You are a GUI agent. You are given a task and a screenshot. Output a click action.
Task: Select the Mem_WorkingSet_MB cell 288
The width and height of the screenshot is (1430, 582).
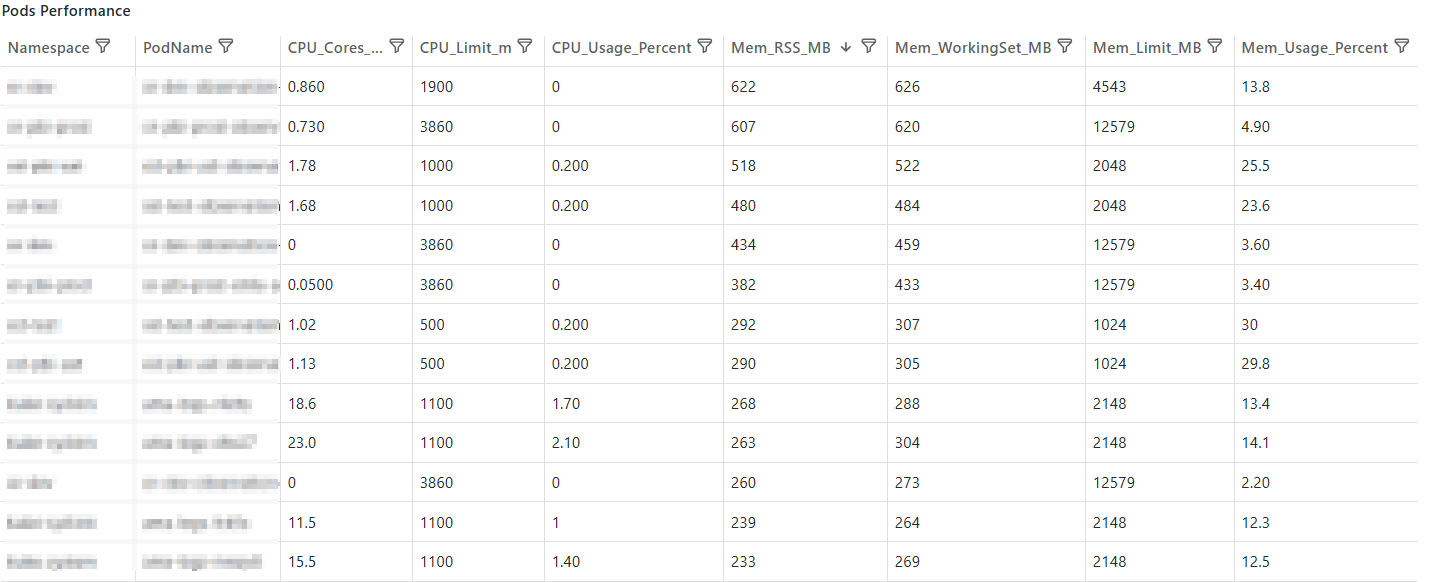(x=907, y=404)
